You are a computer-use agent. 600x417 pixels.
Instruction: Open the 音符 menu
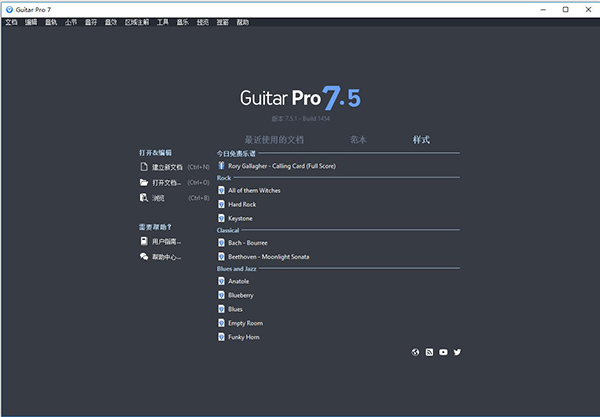pos(91,22)
